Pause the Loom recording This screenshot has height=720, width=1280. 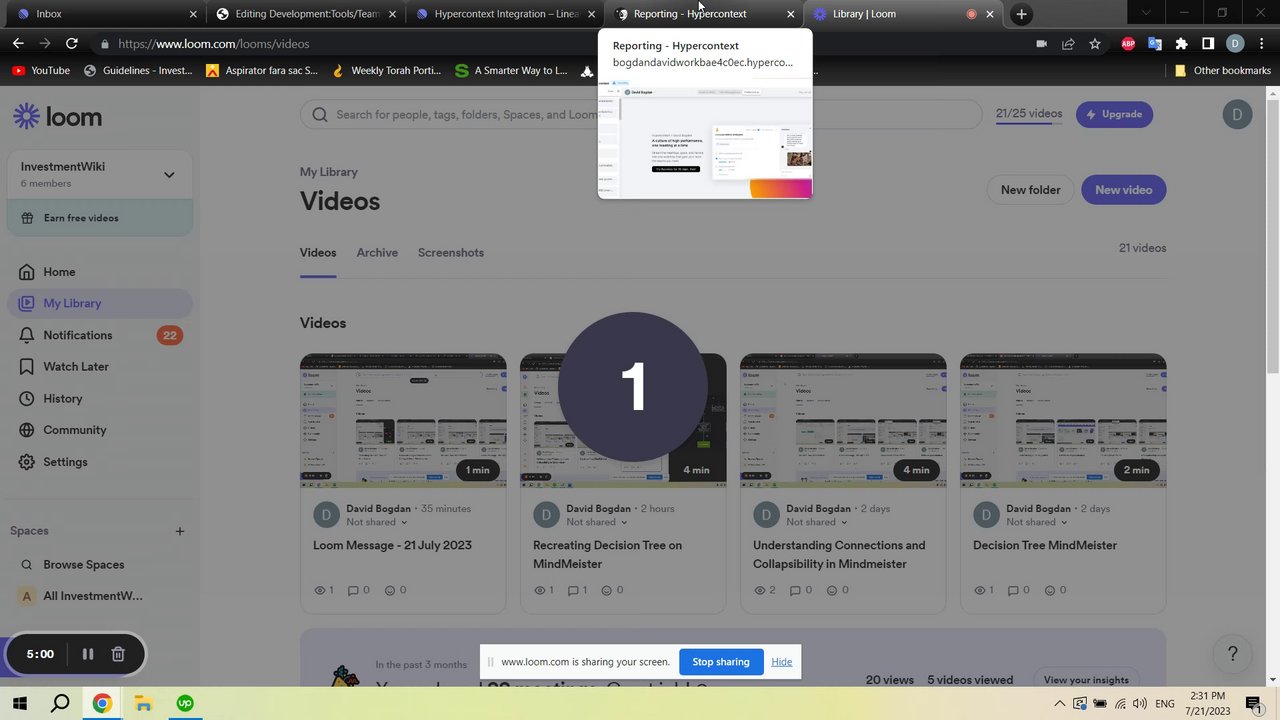(88, 654)
